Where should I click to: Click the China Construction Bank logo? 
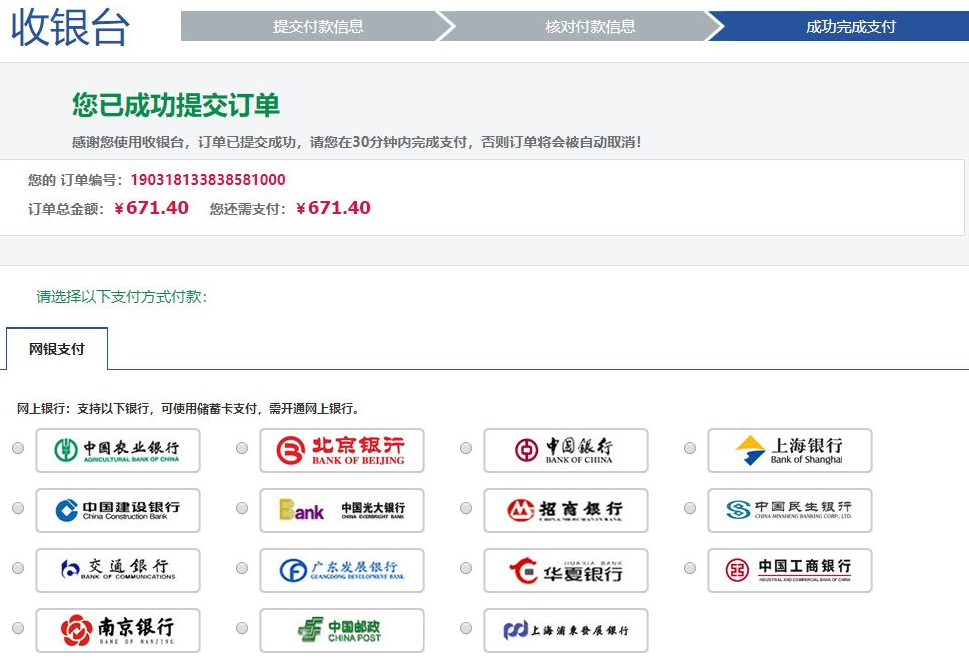point(118,510)
